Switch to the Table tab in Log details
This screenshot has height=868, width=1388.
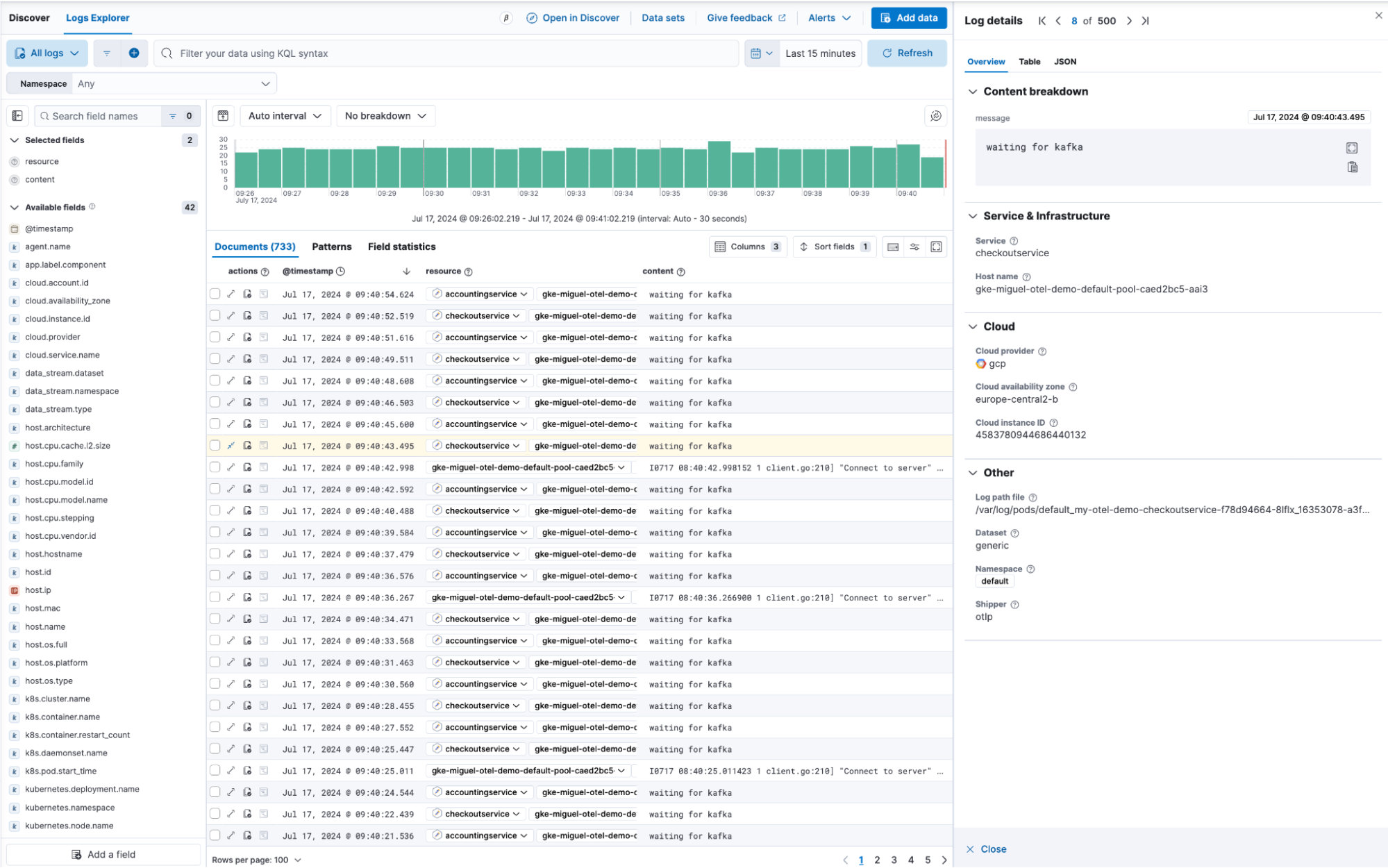point(1029,62)
